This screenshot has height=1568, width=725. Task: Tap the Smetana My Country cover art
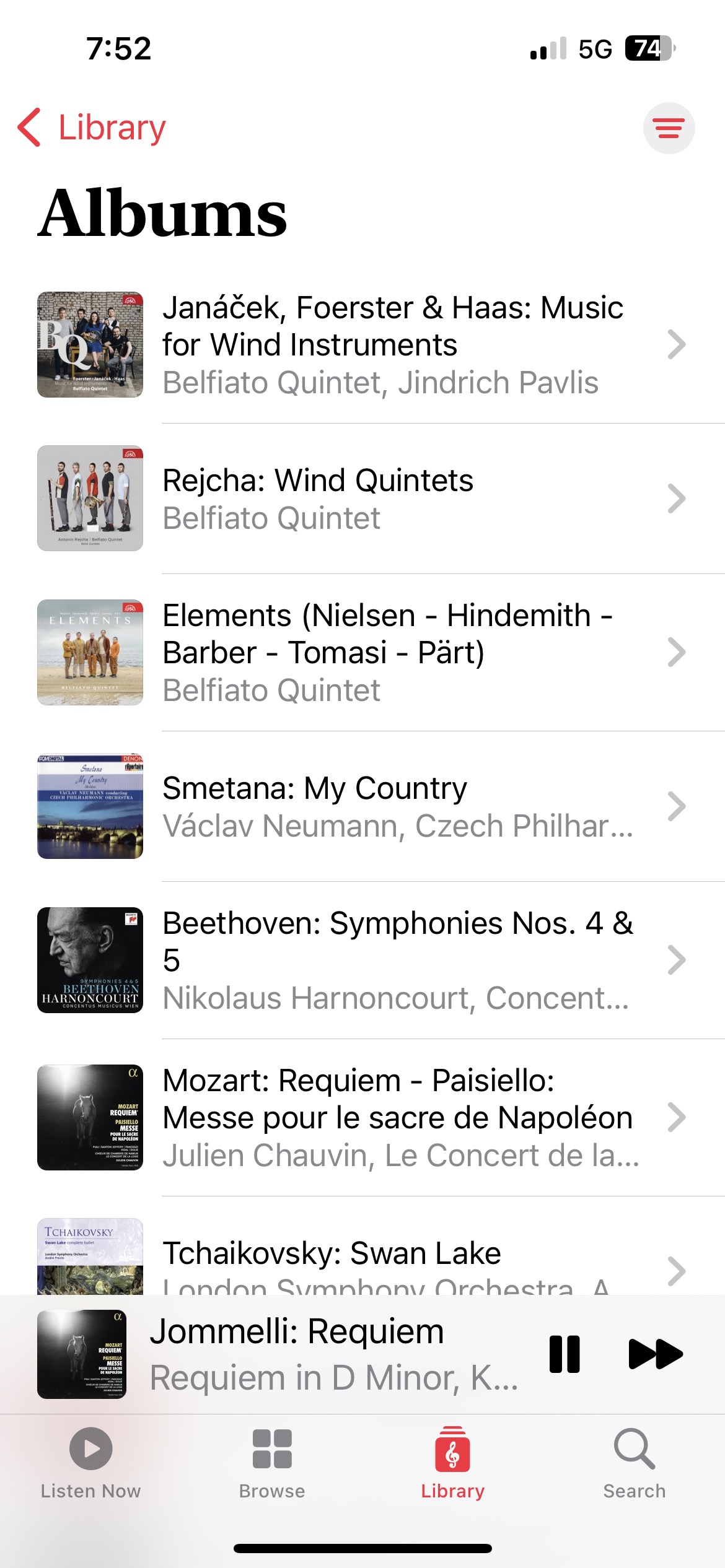tap(90, 806)
